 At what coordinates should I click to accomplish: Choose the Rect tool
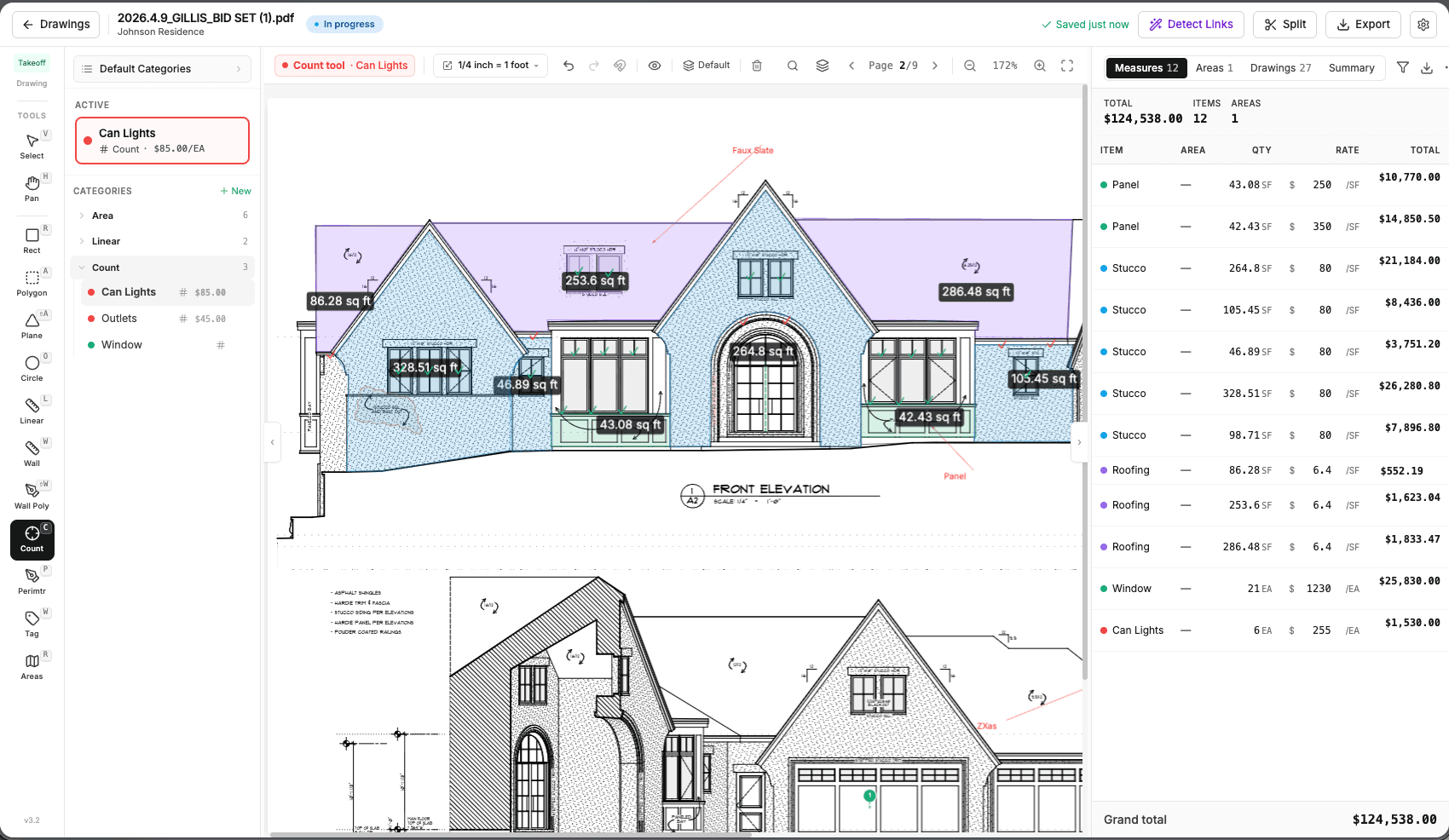pos(32,240)
